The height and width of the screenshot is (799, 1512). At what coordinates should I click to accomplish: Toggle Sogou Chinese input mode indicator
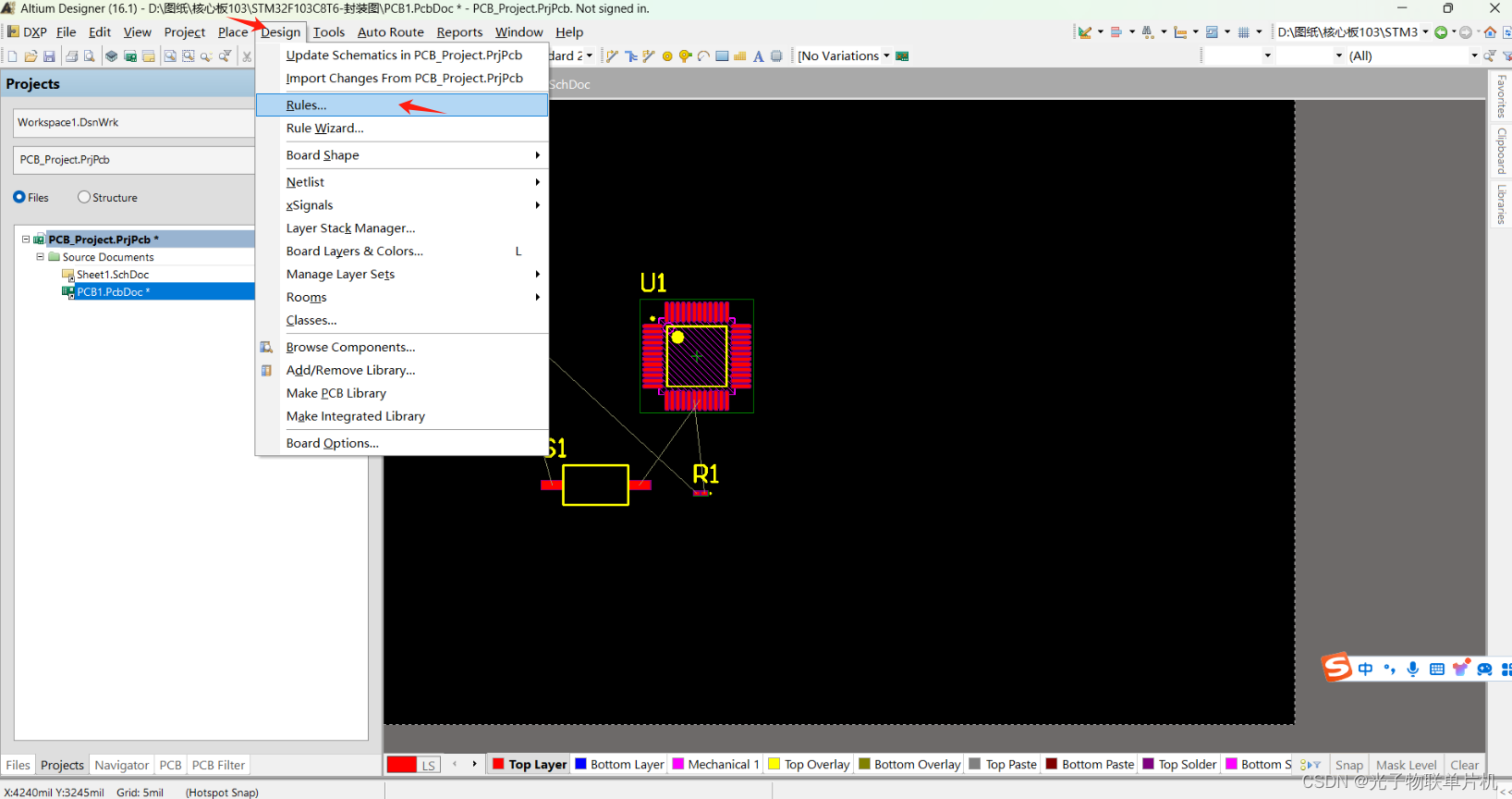tap(1365, 669)
